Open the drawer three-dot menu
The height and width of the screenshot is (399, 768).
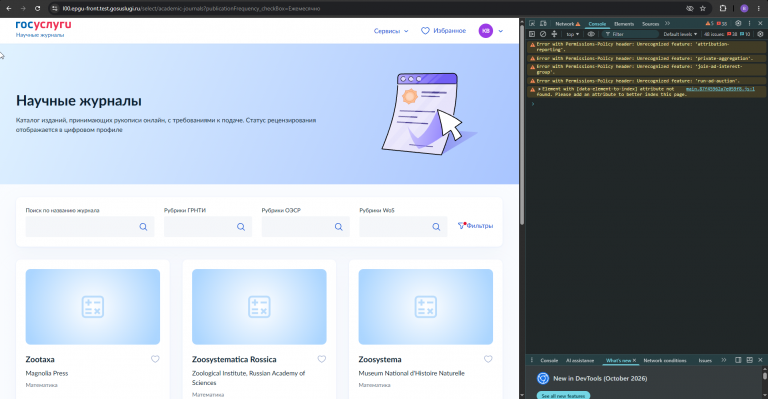tap(532, 360)
